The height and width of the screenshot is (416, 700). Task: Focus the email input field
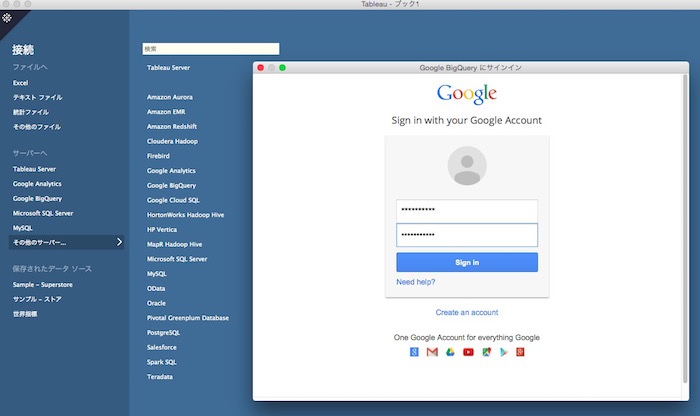pyautogui.click(x=467, y=210)
